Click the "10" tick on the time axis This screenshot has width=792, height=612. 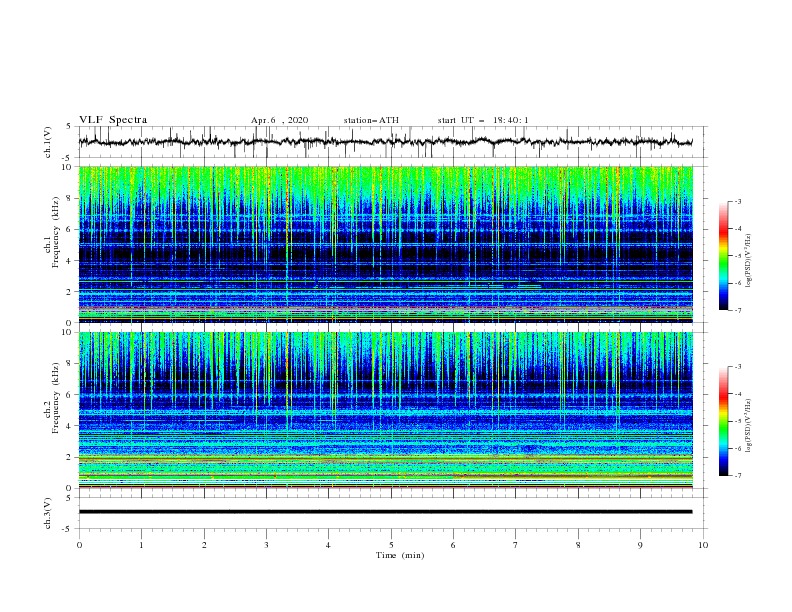click(x=703, y=545)
